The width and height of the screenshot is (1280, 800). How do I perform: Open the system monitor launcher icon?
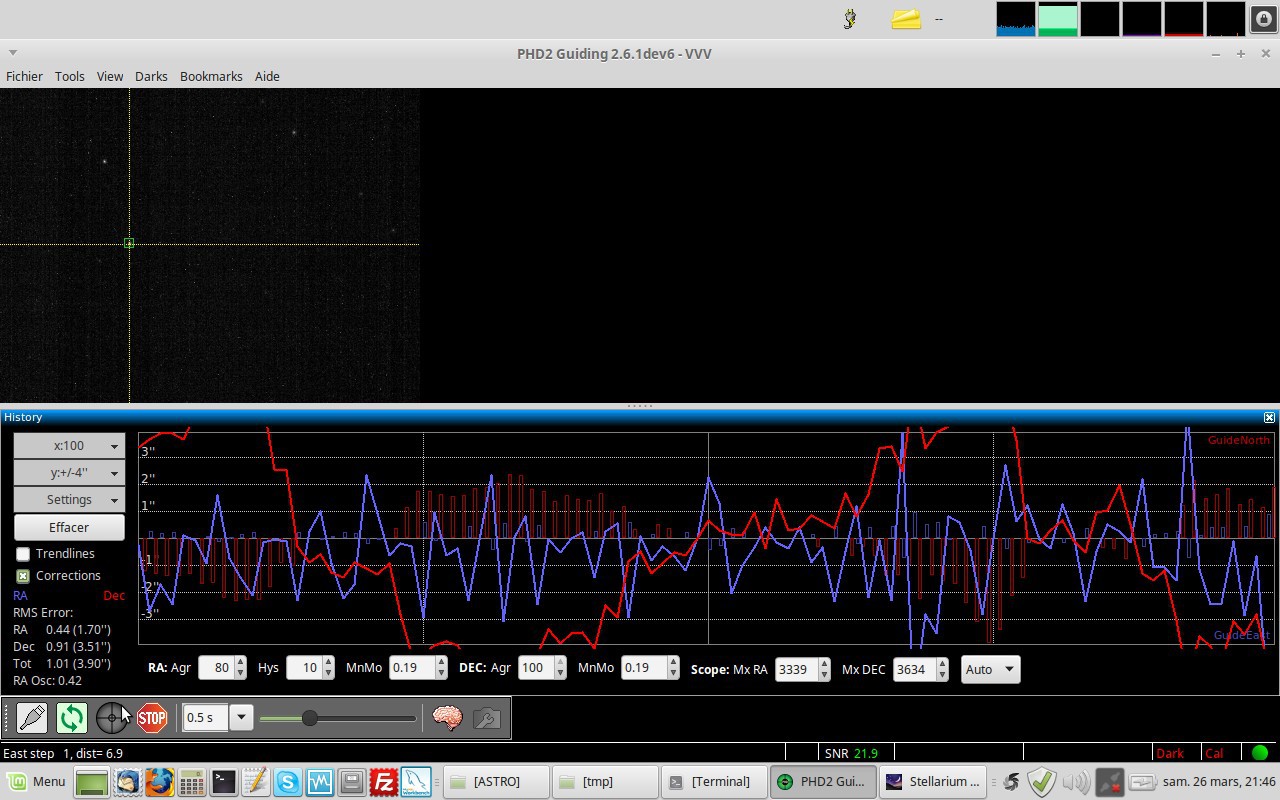pos(319,782)
